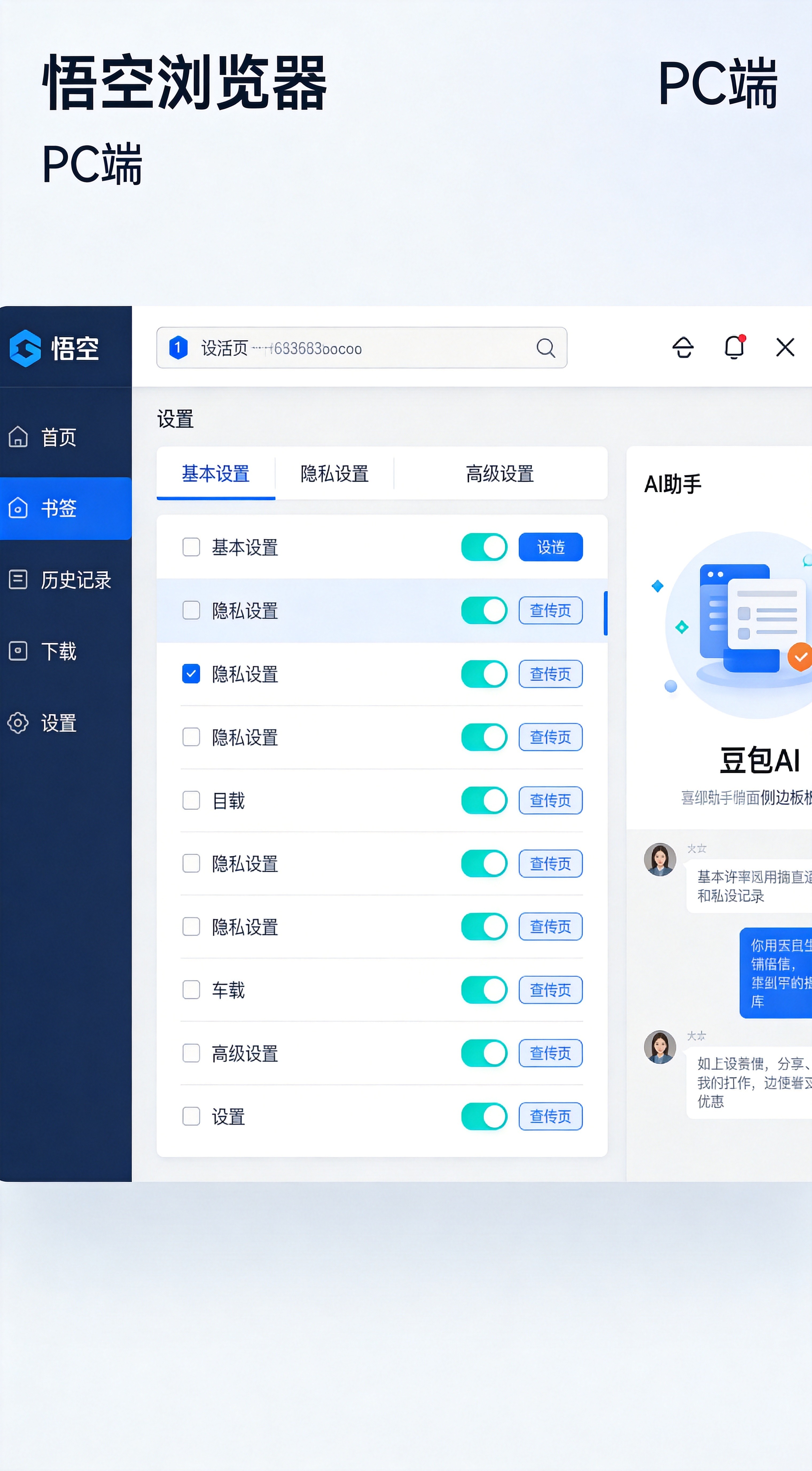Toggle 隐私设置 switch directly below 目载 row
812x1471 pixels.
(485, 864)
